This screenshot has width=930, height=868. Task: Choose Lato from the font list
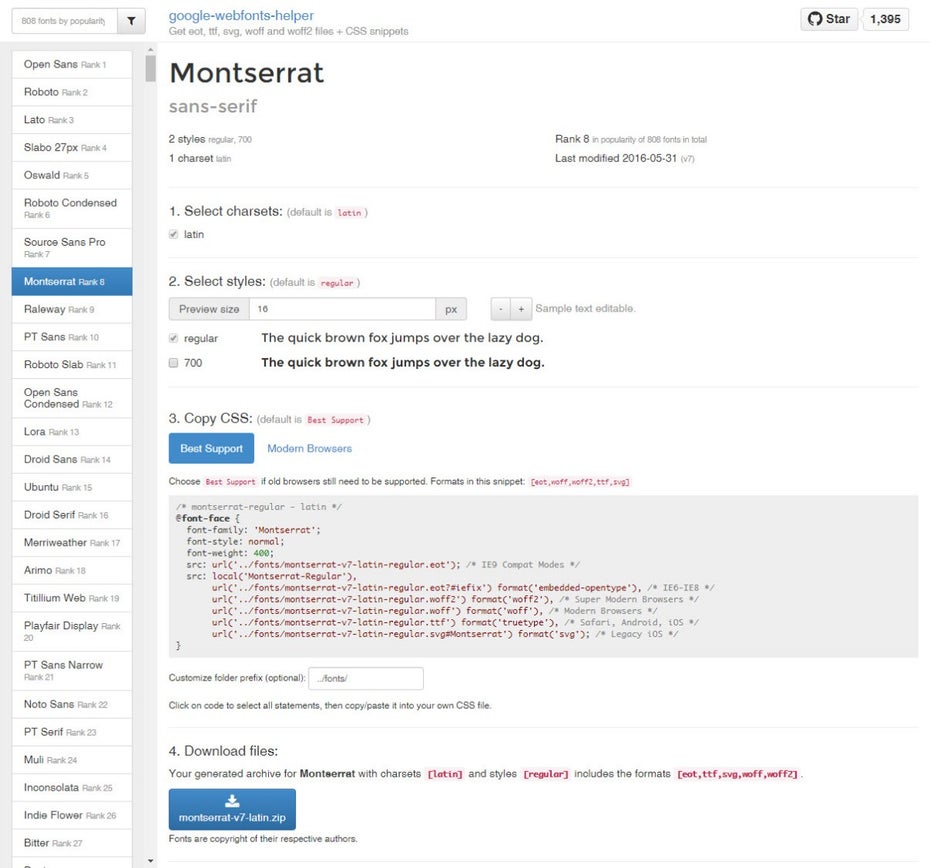72,120
